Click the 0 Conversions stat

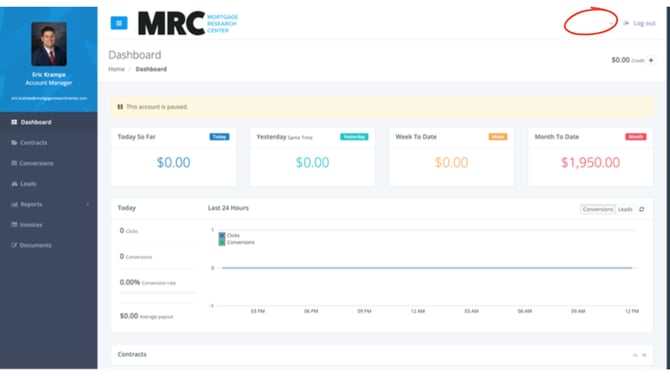point(136,256)
